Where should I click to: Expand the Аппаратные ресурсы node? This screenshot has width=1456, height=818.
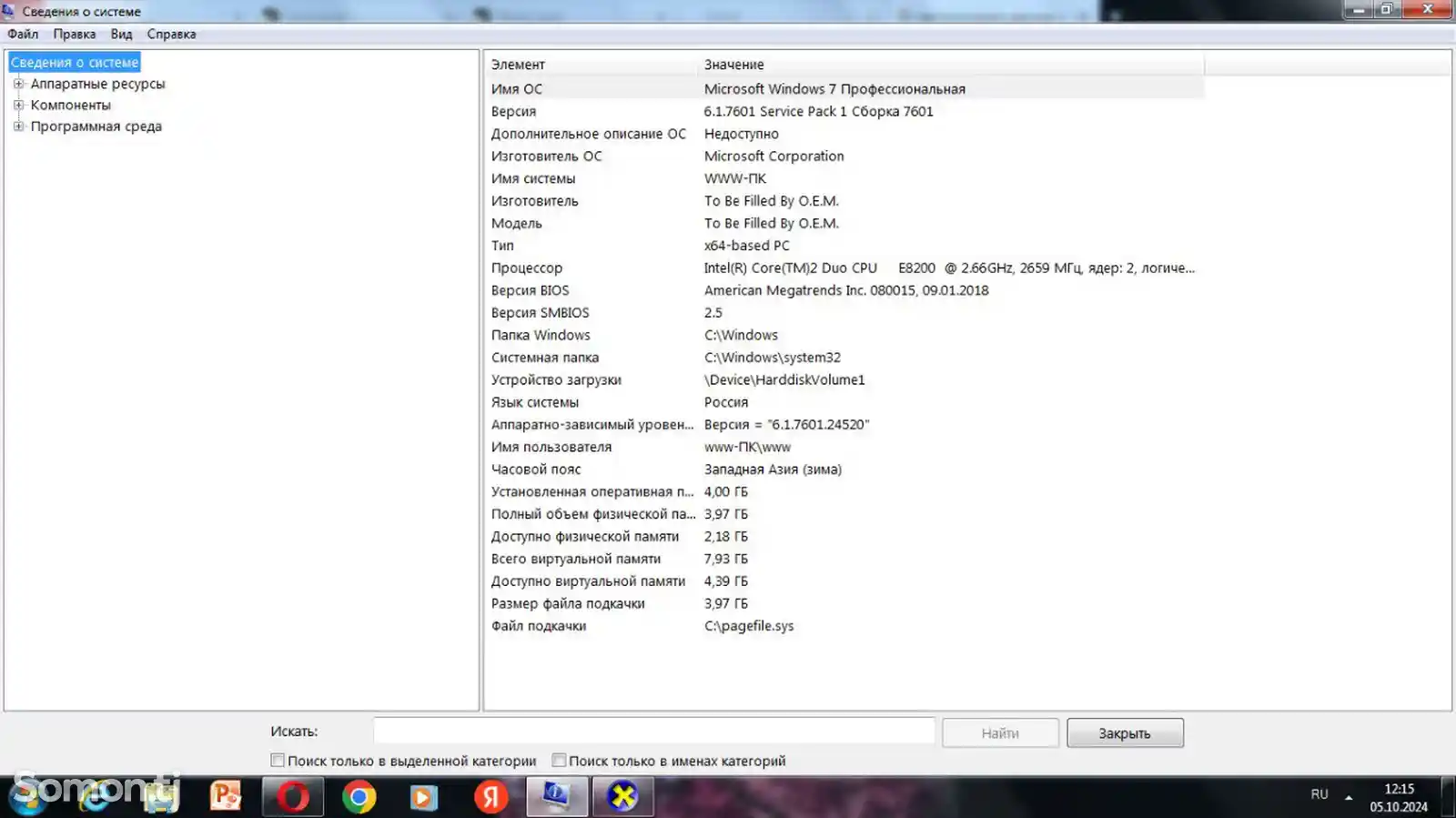pos(18,84)
